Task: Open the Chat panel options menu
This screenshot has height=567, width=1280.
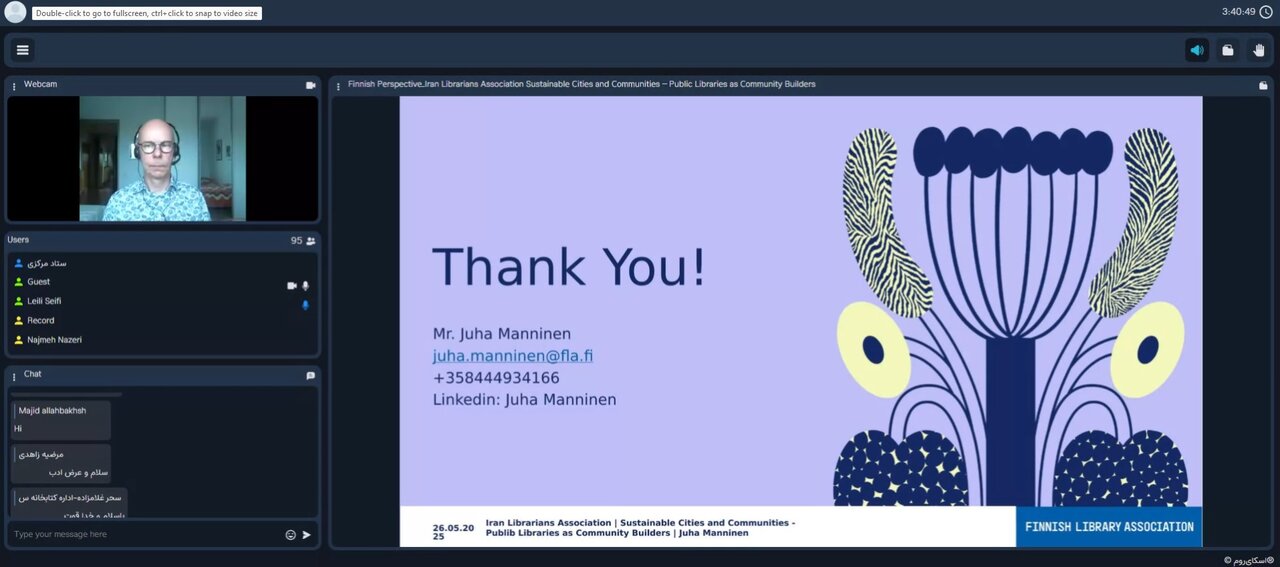Action: [x=14, y=376]
